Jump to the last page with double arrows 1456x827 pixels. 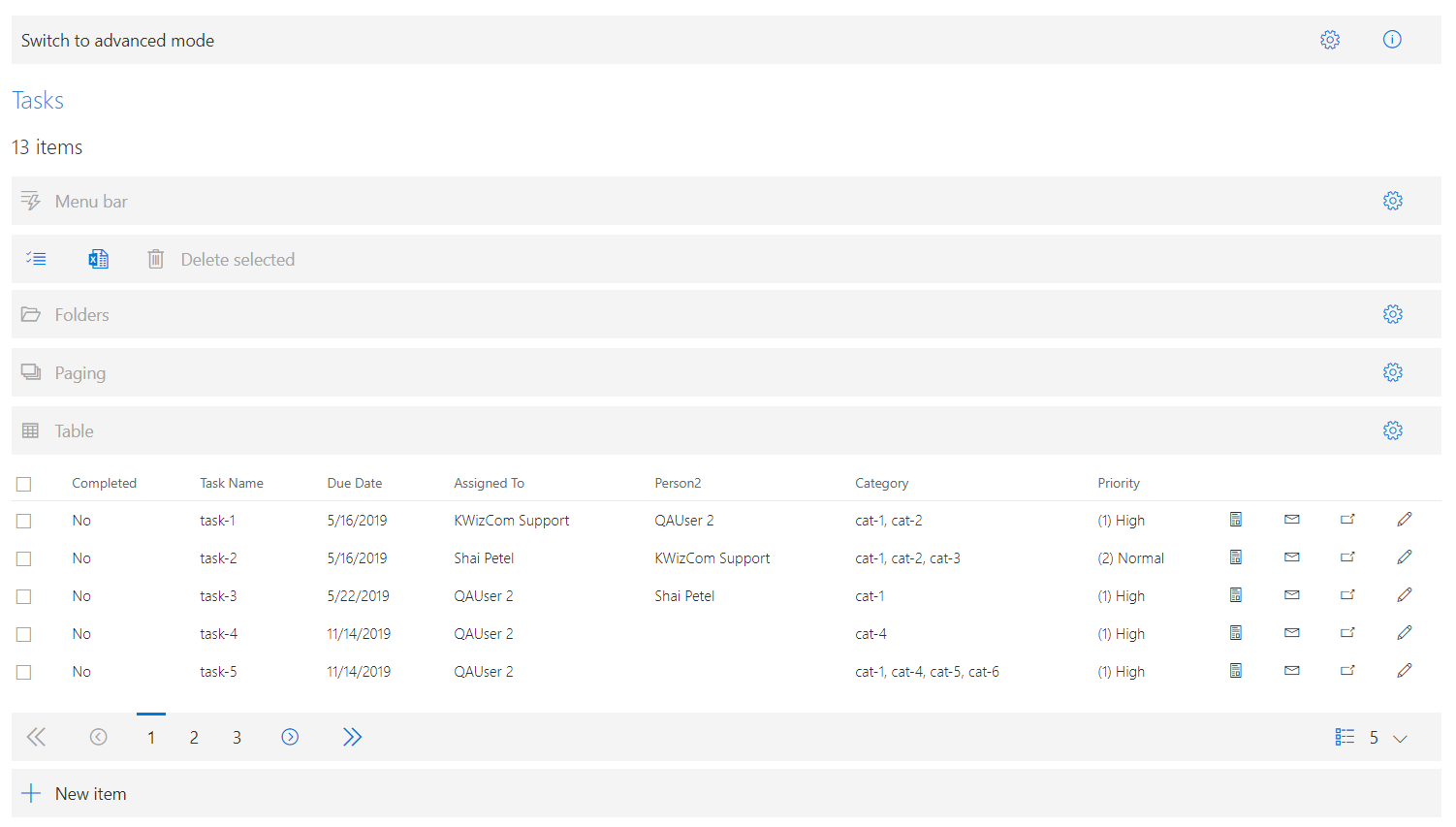(x=352, y=737)
